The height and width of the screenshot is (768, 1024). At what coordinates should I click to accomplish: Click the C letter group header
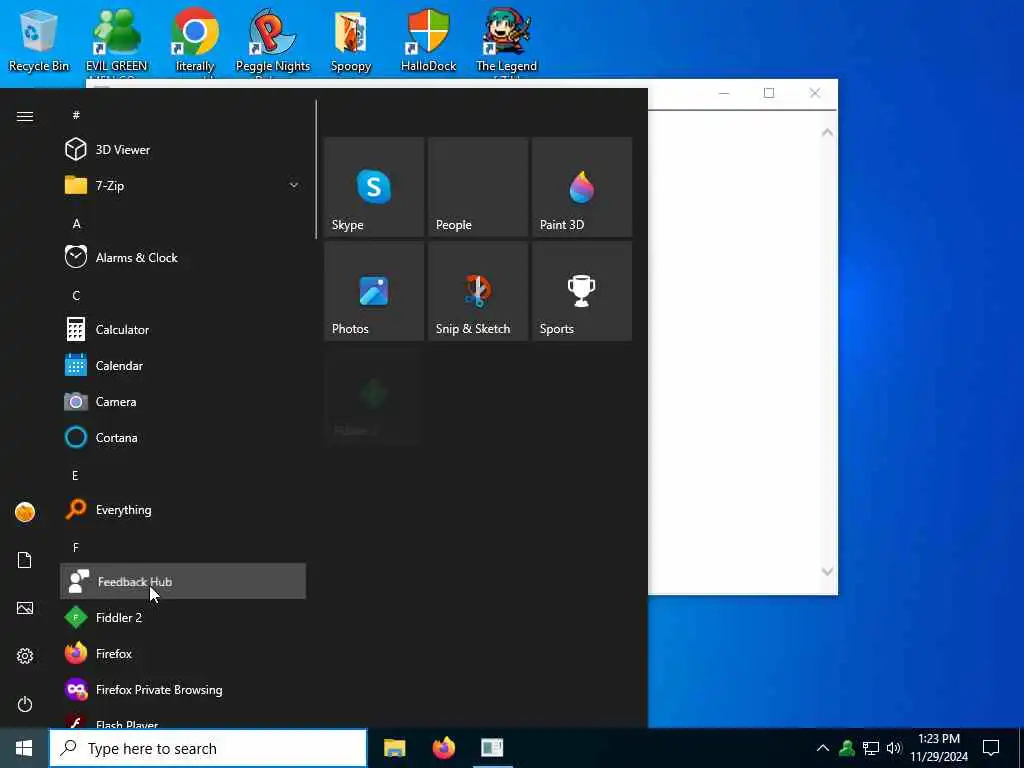coord(76,295)
